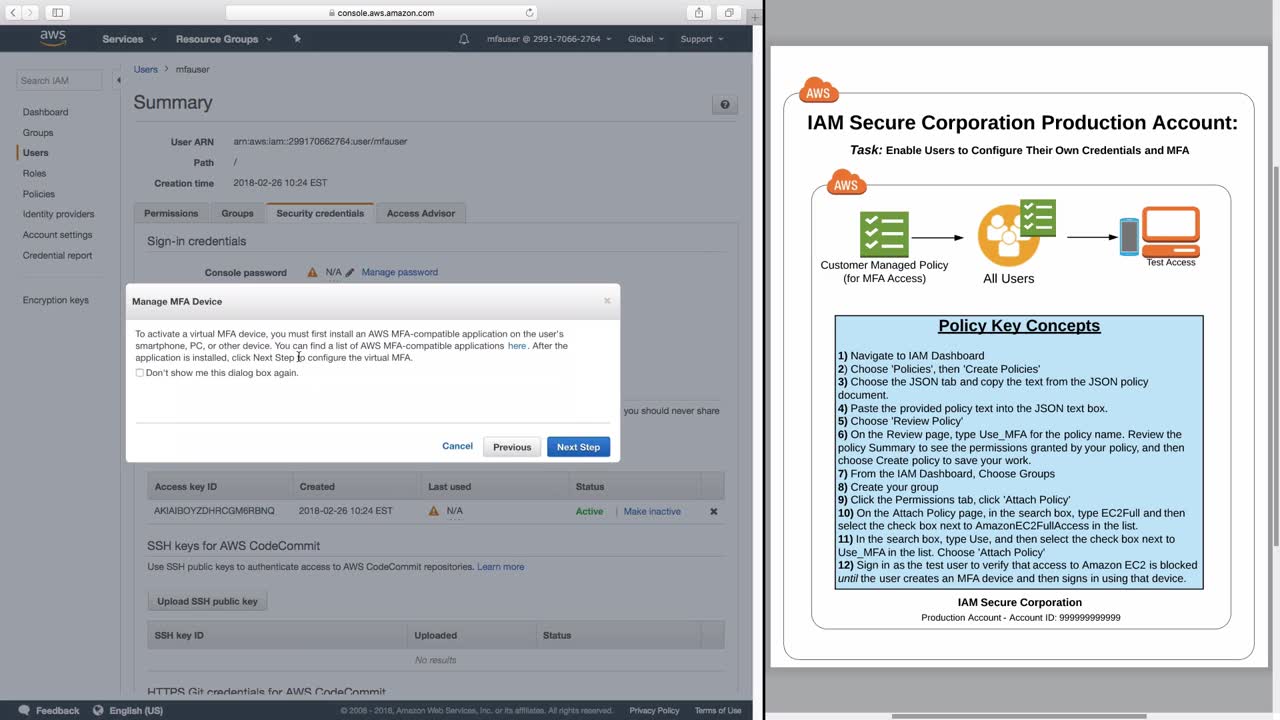Expand the Services menu
Image resolution: width=1280 pixels, height=720 pixels.
pos(130,39)
